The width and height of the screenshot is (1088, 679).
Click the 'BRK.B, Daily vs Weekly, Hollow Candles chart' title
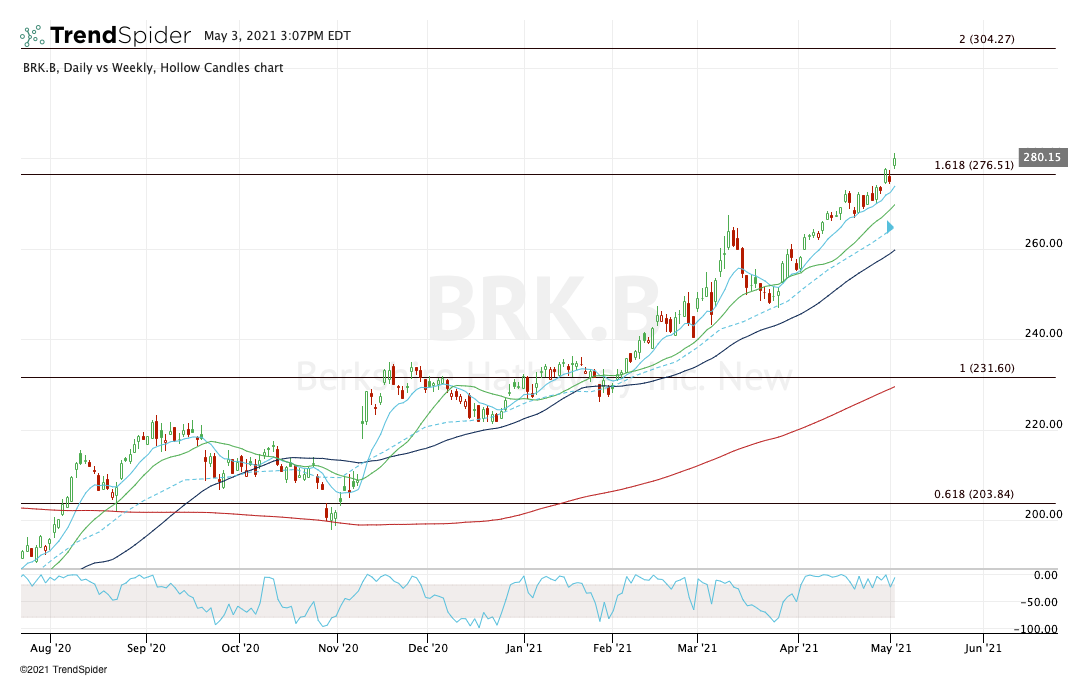(153, 68)
